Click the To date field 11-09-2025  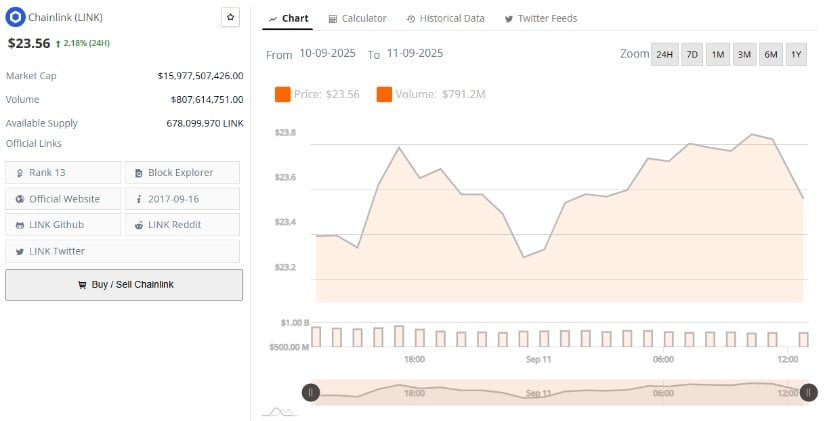415,53
